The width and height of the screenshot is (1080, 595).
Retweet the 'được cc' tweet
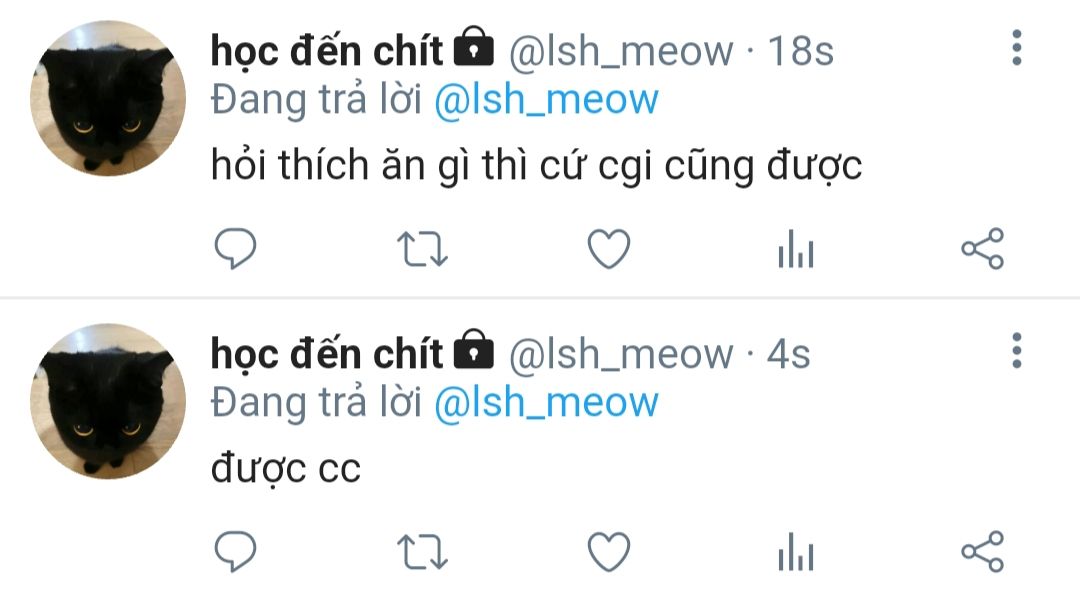tap(422, 552)
